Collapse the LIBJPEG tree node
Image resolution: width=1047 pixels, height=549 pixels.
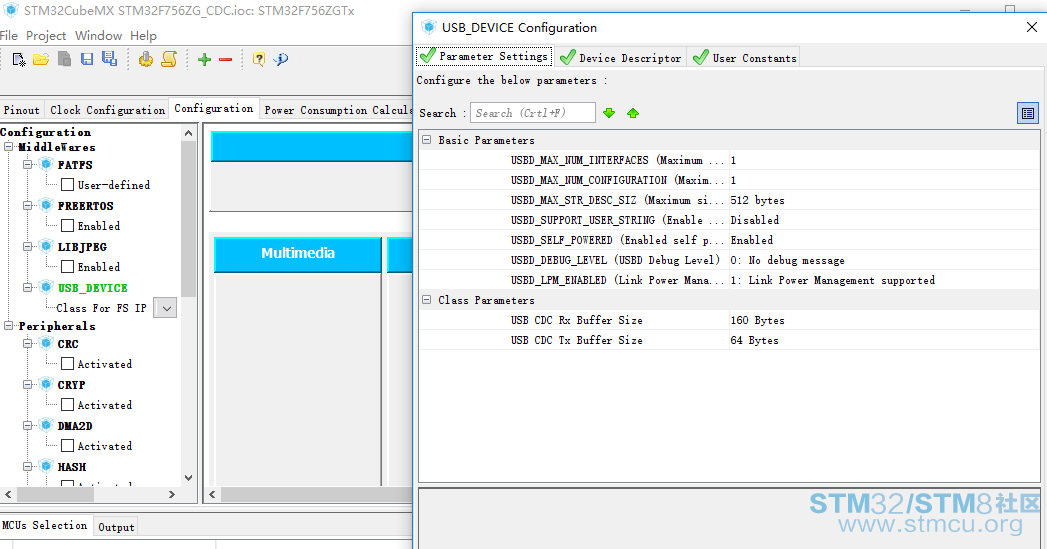[x=28, y=246]
